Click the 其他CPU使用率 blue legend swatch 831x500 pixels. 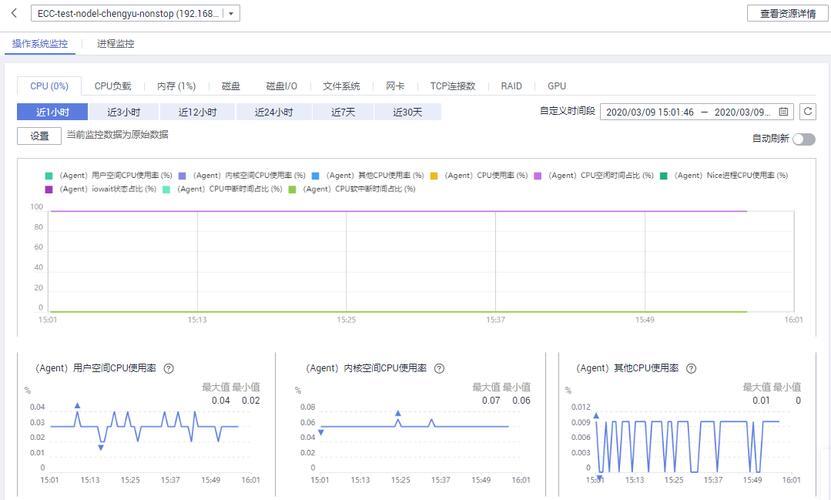click(x=315, y=176)
